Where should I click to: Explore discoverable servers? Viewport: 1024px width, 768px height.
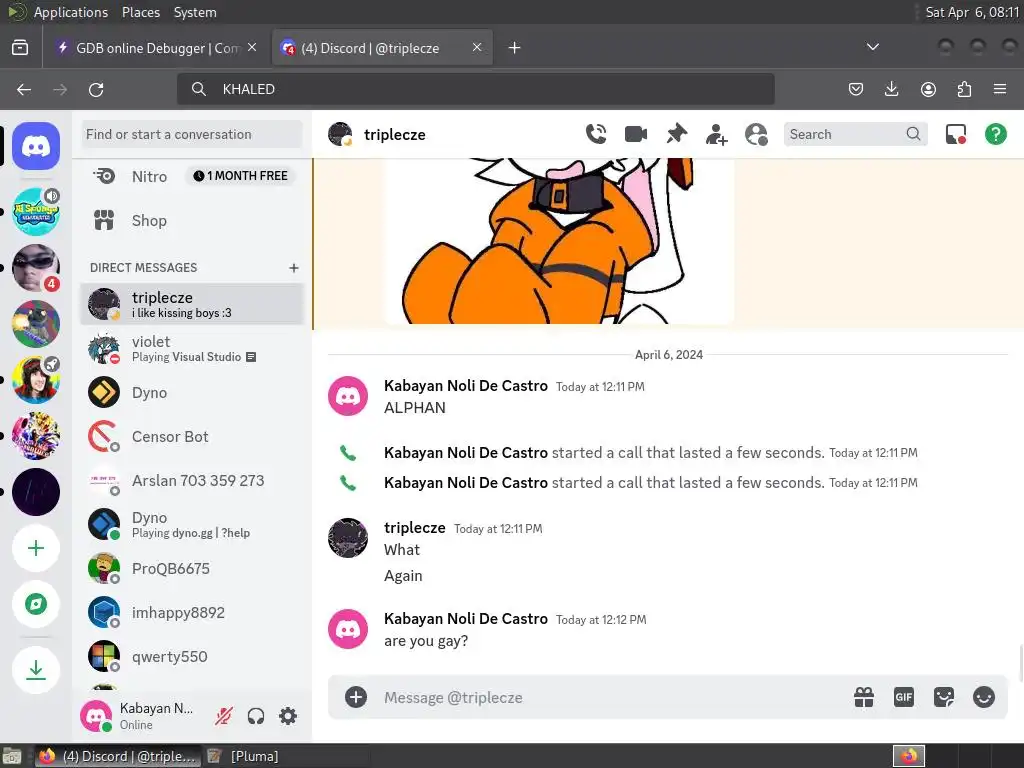click(36, 604)
